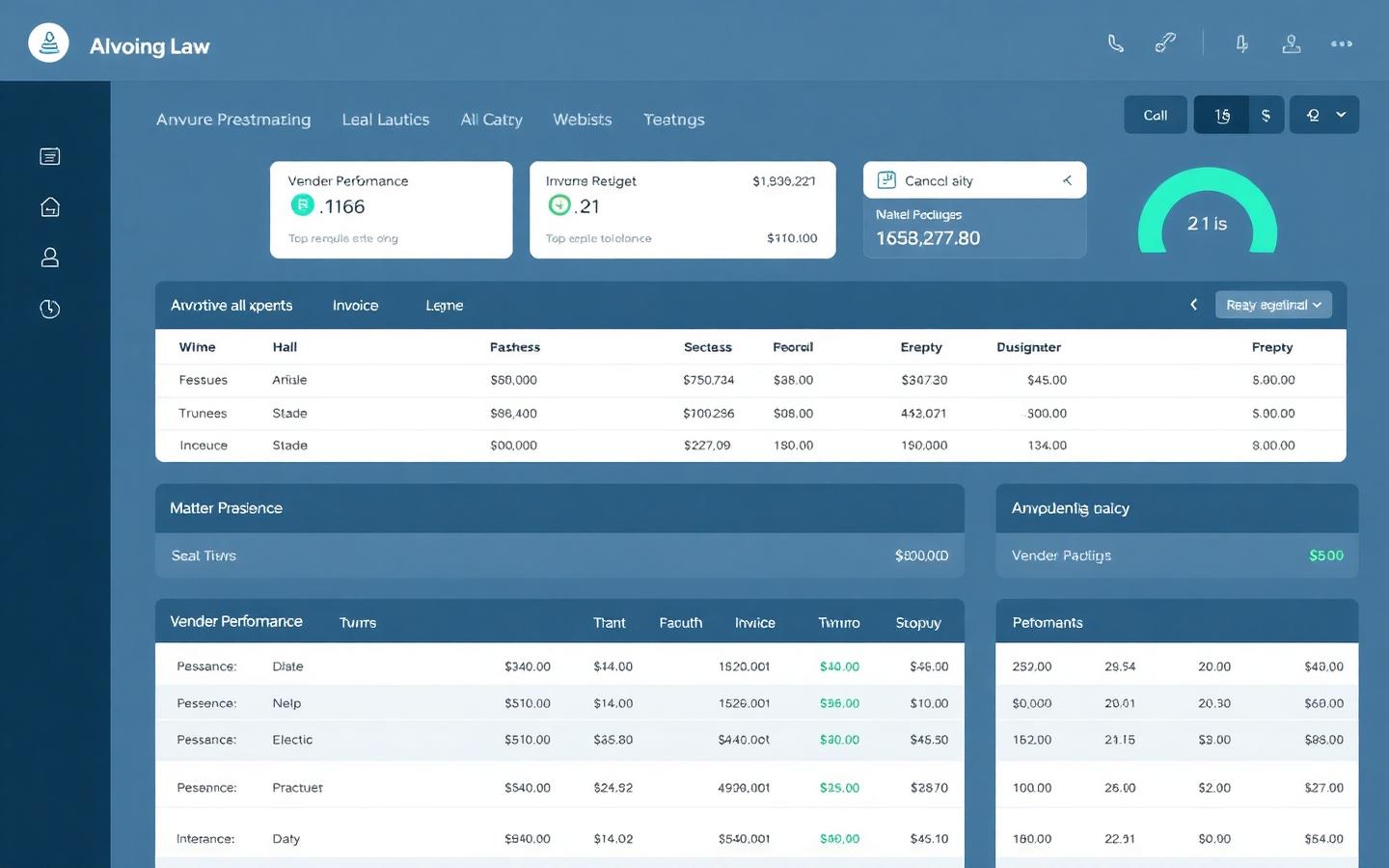Open the All Catry tab
The height and width of the screenshot is (868, 1389).
[491, 120]
